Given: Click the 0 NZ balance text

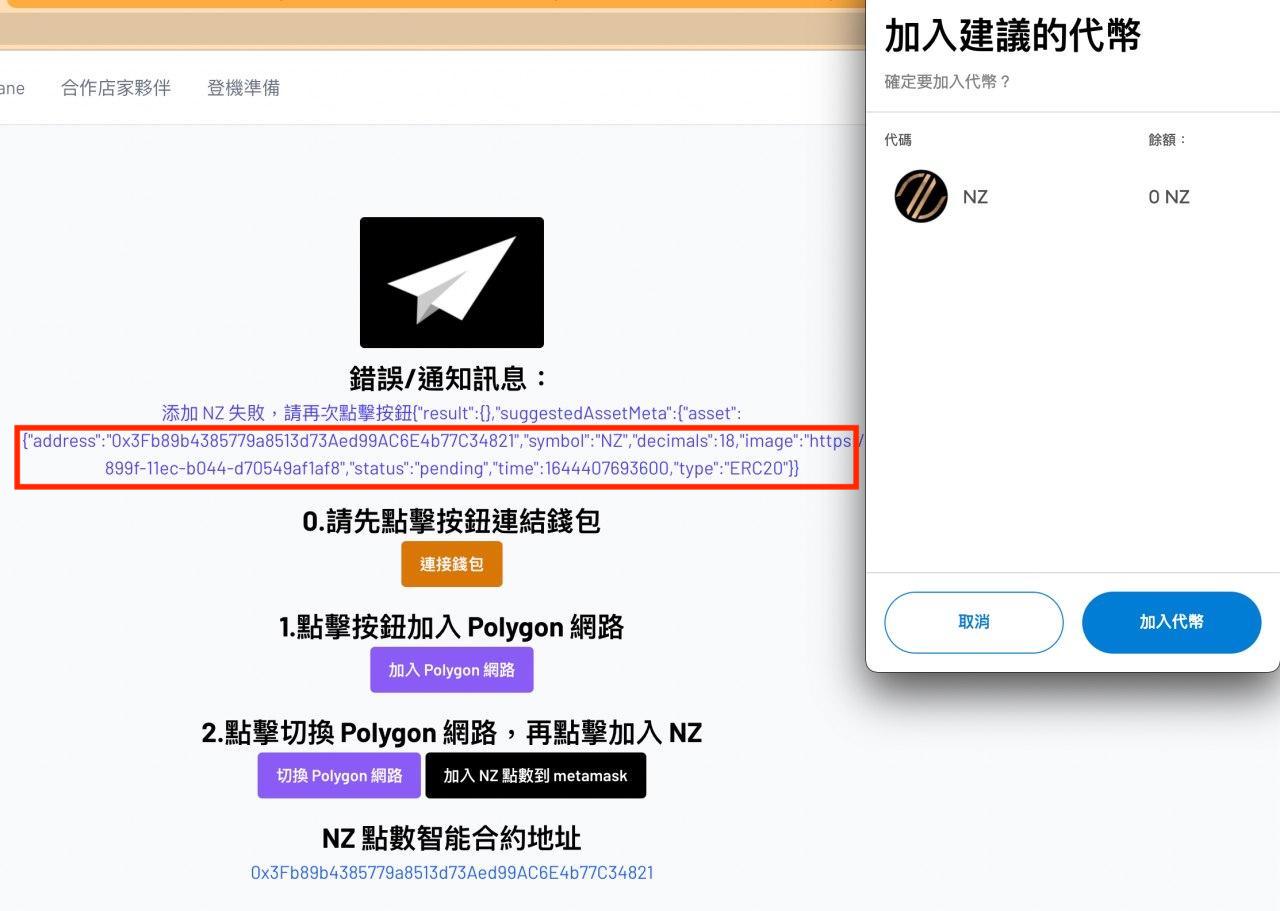Looking at the screenshot, I should click(1168, 196).
